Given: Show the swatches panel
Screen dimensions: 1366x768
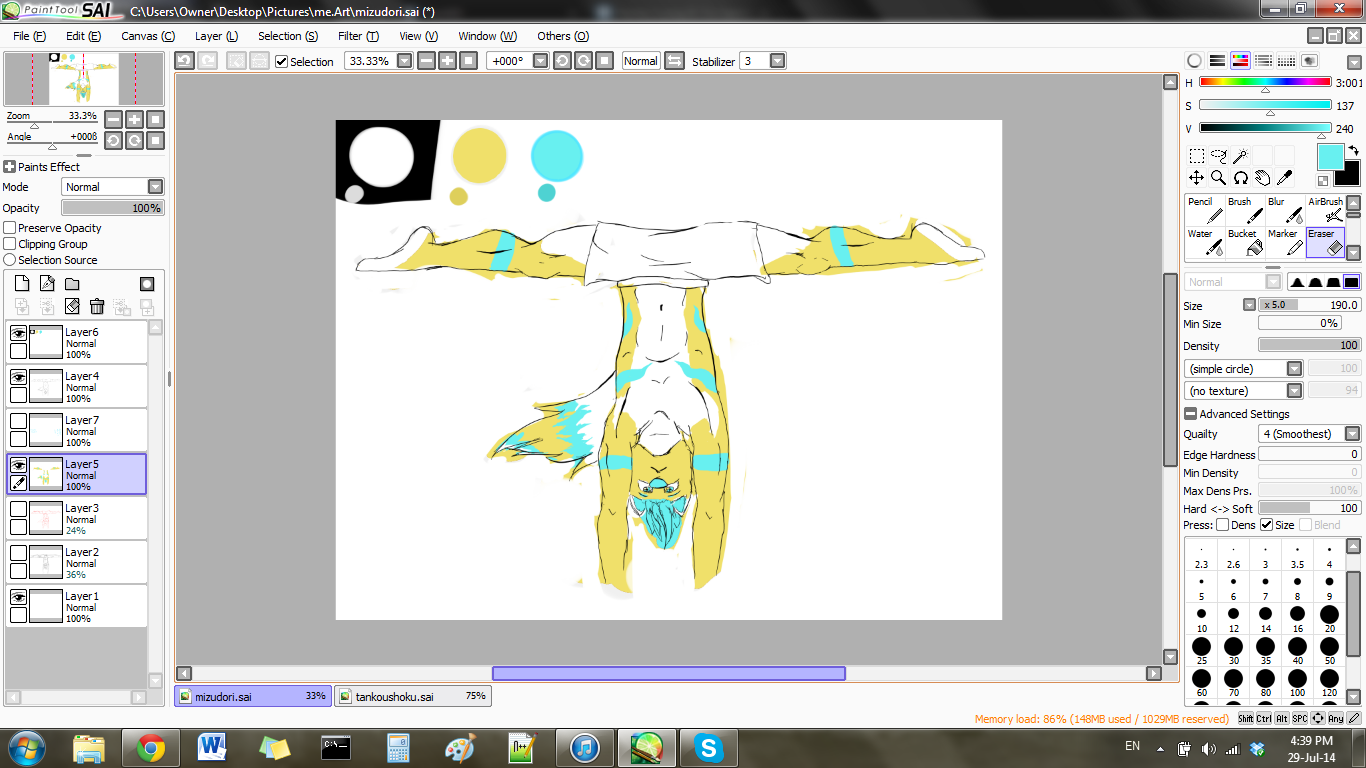Looking at the screenshot, I should click(1287, 61).
